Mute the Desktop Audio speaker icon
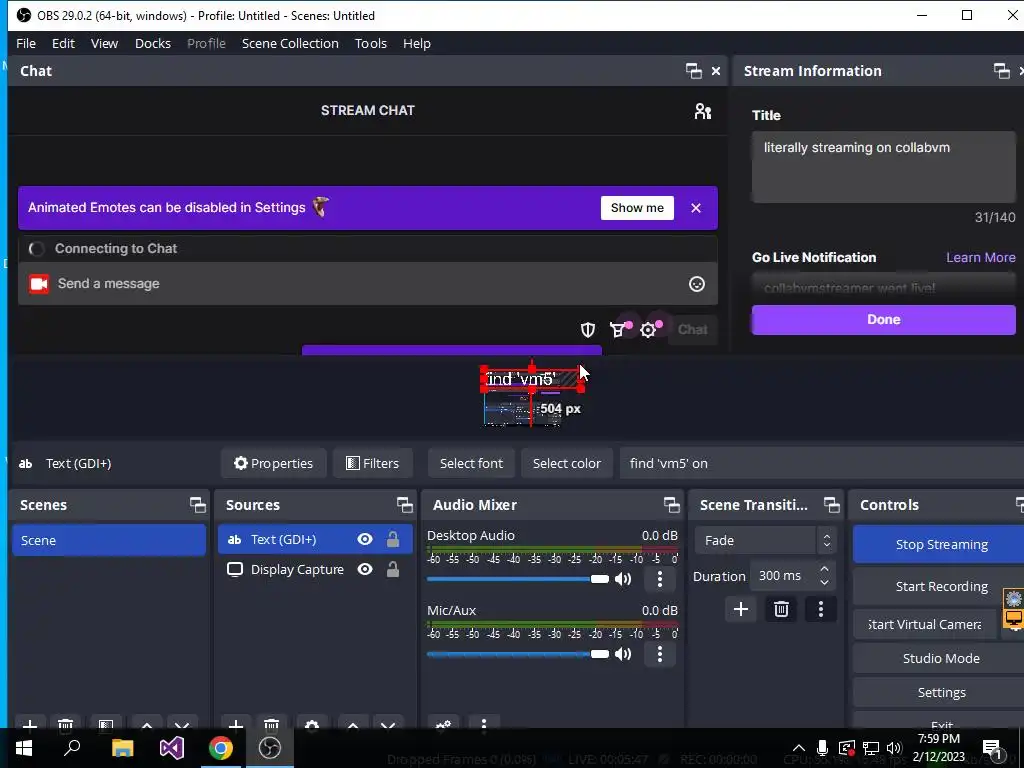This screenshot has height=768, width=1024. 623,579
